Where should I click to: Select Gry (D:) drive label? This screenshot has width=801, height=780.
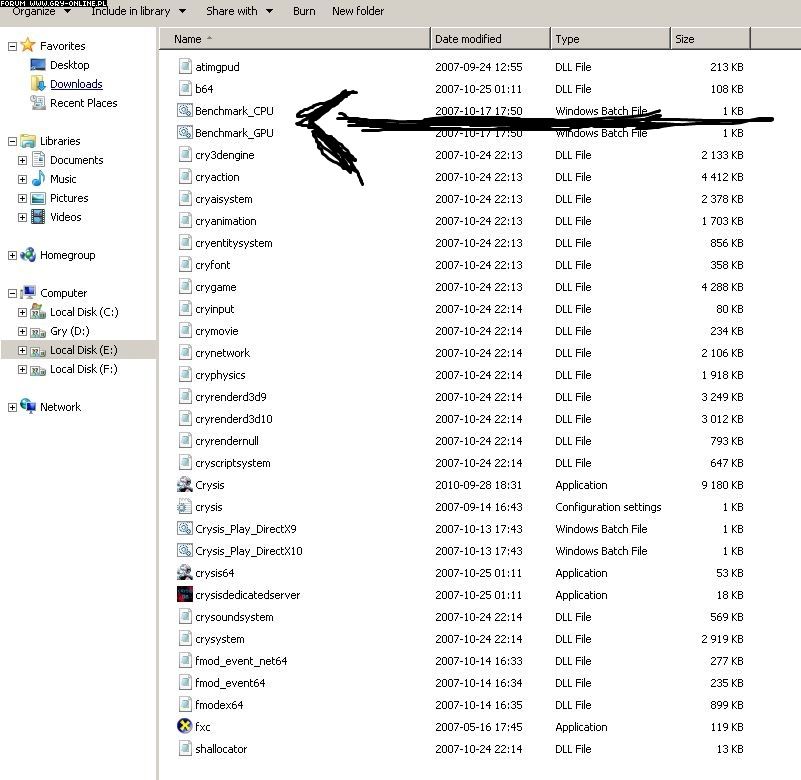(69, 331)
